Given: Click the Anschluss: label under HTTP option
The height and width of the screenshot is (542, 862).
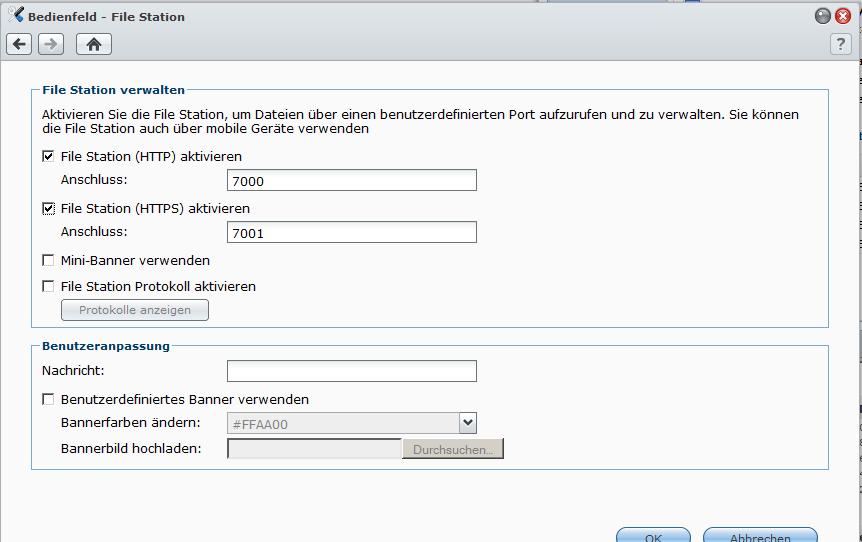Looking at the screenshot, I should pos(94,180).
